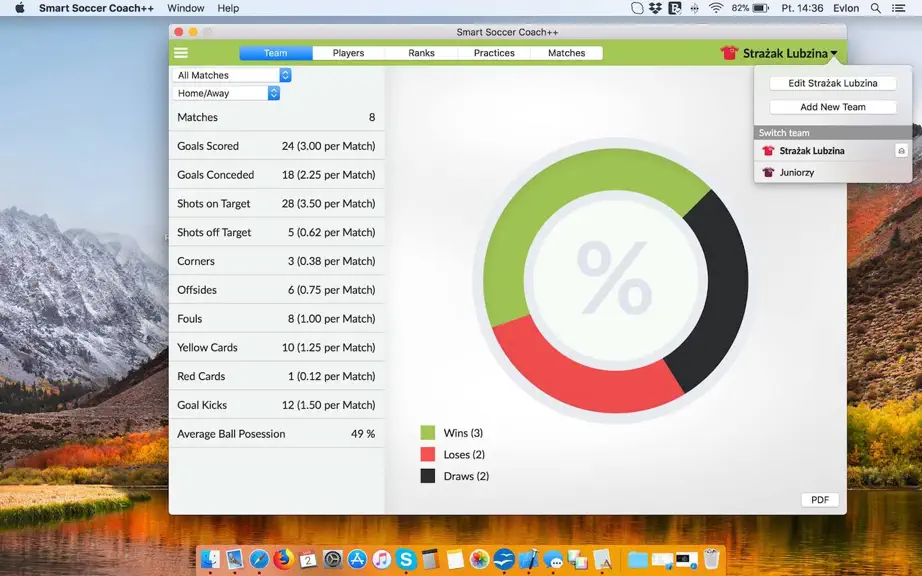Open the Home/Away dropdown
The image size is (922, 576).
click(x=226, y=93)
